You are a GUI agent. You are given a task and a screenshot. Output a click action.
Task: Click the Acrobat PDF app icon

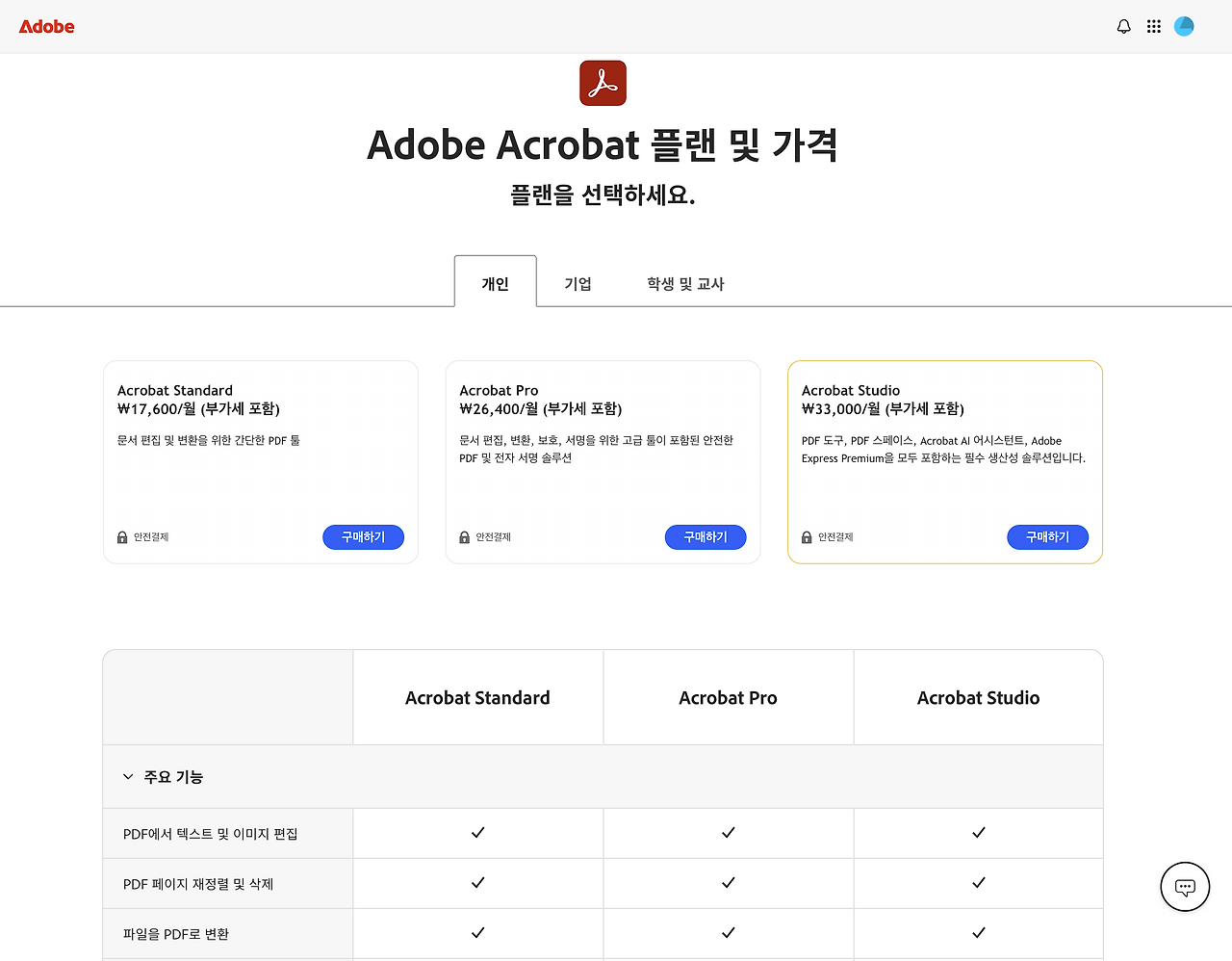pos(603,83)
